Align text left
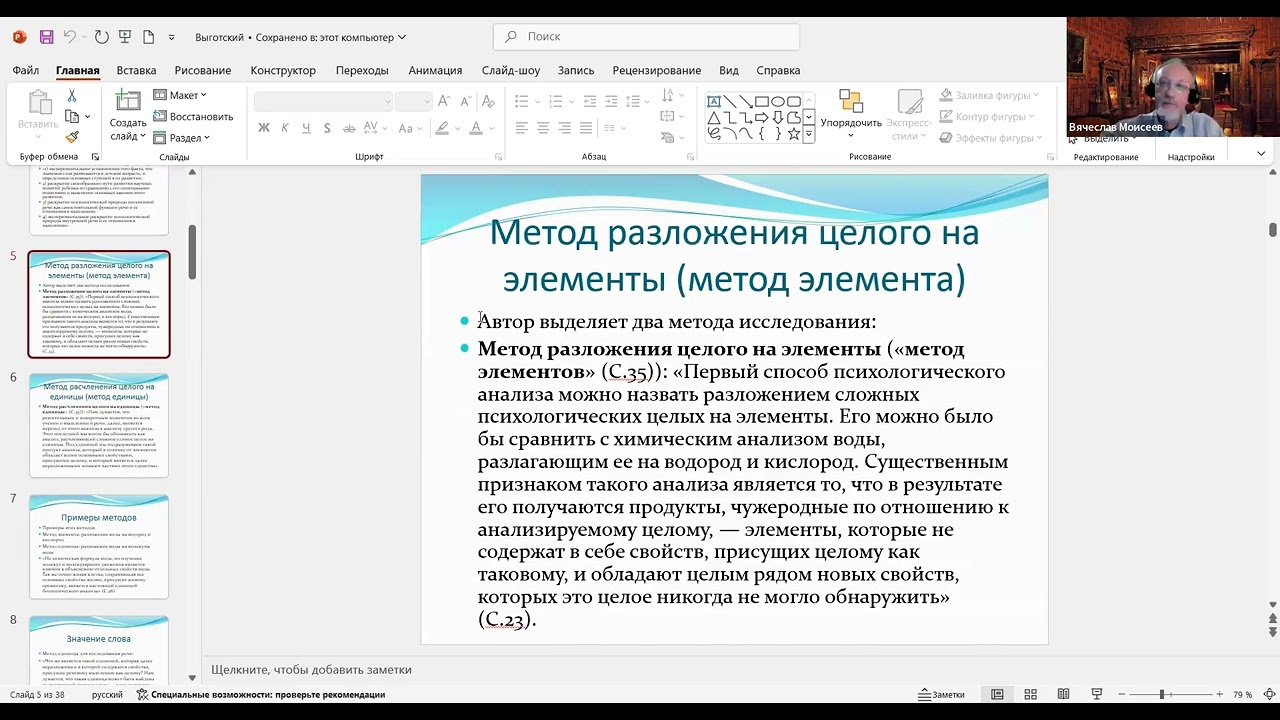The width and height of the screenshot is (1280, 720). click(522, 128)
